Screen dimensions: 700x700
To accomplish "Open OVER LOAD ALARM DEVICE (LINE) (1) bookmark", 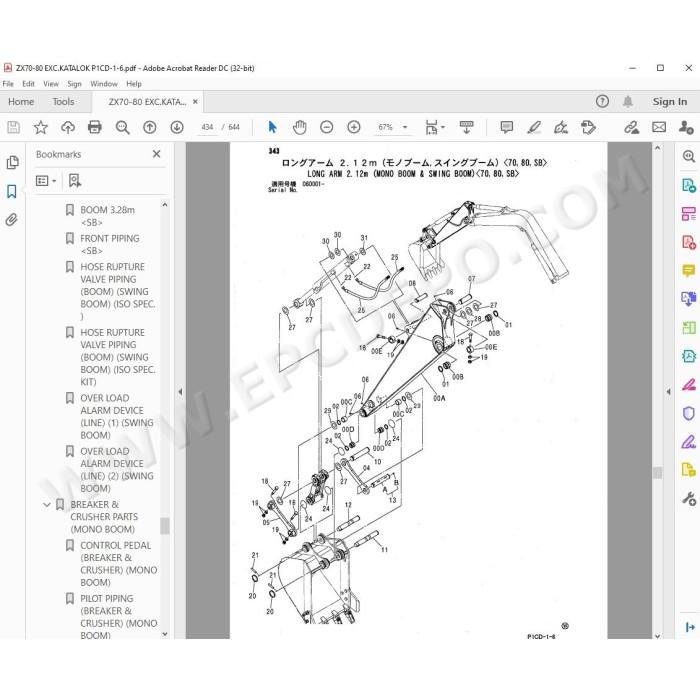I will 117,417.
